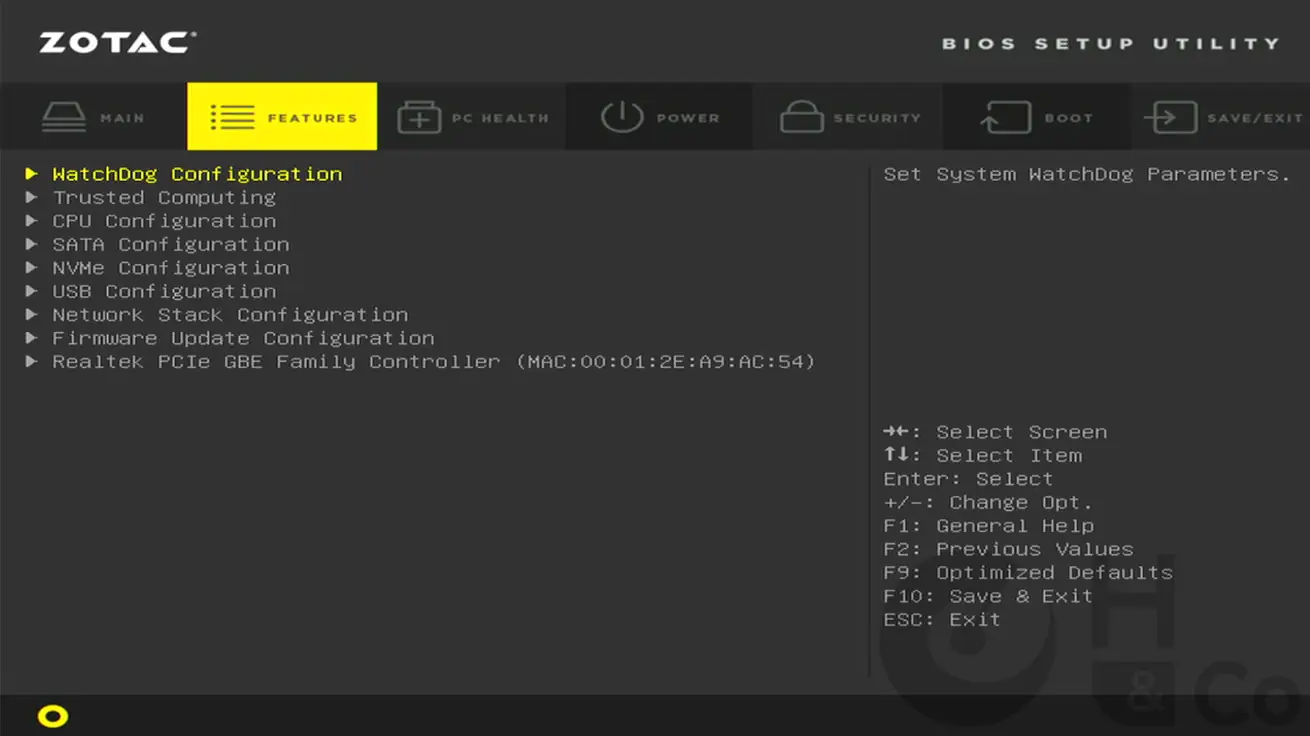Image resolution: width=1310 pixels, height=736 pixels.
Task: Click the PC Health medical kit icon
Action: tap(419, 117)
